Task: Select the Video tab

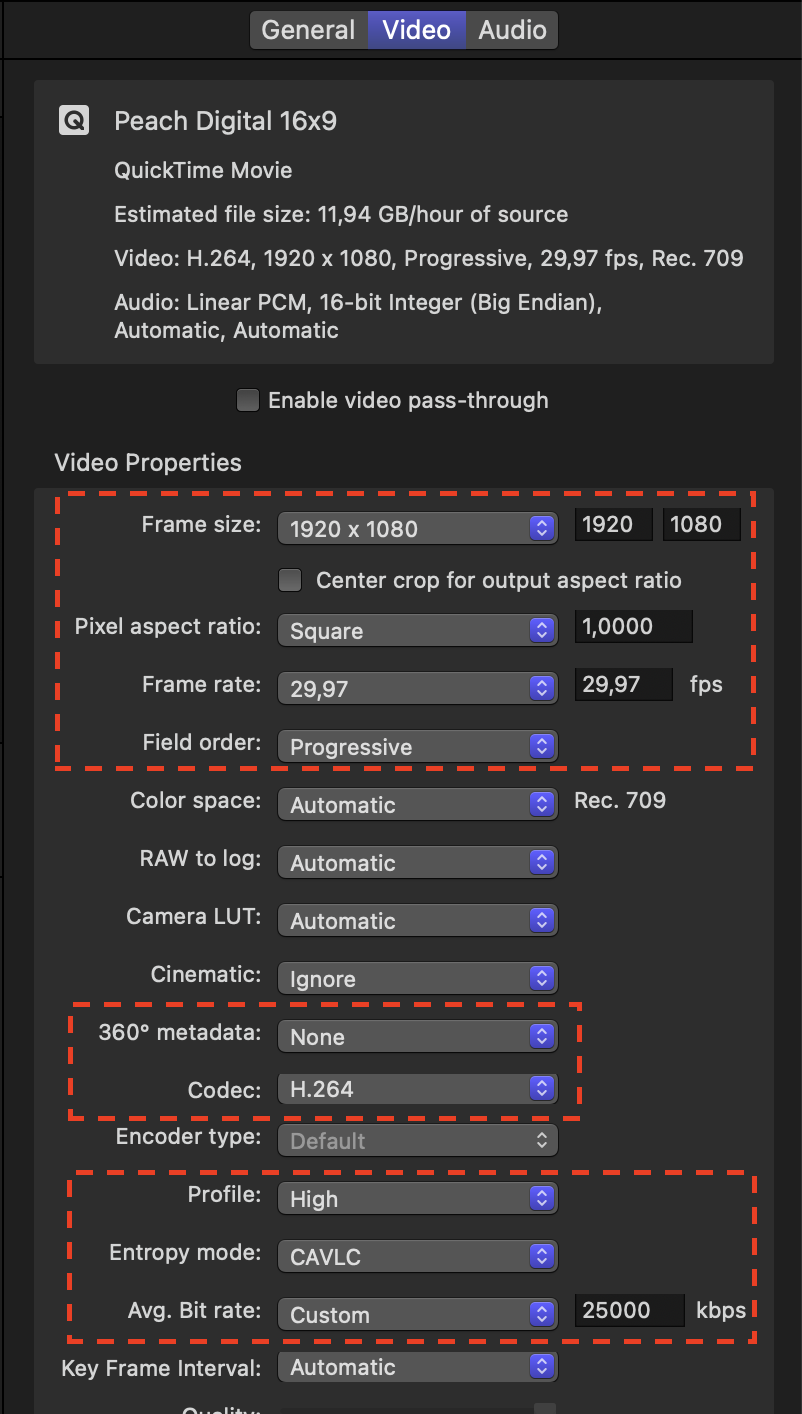Action: pyautogui.click(x=416, y=30)
